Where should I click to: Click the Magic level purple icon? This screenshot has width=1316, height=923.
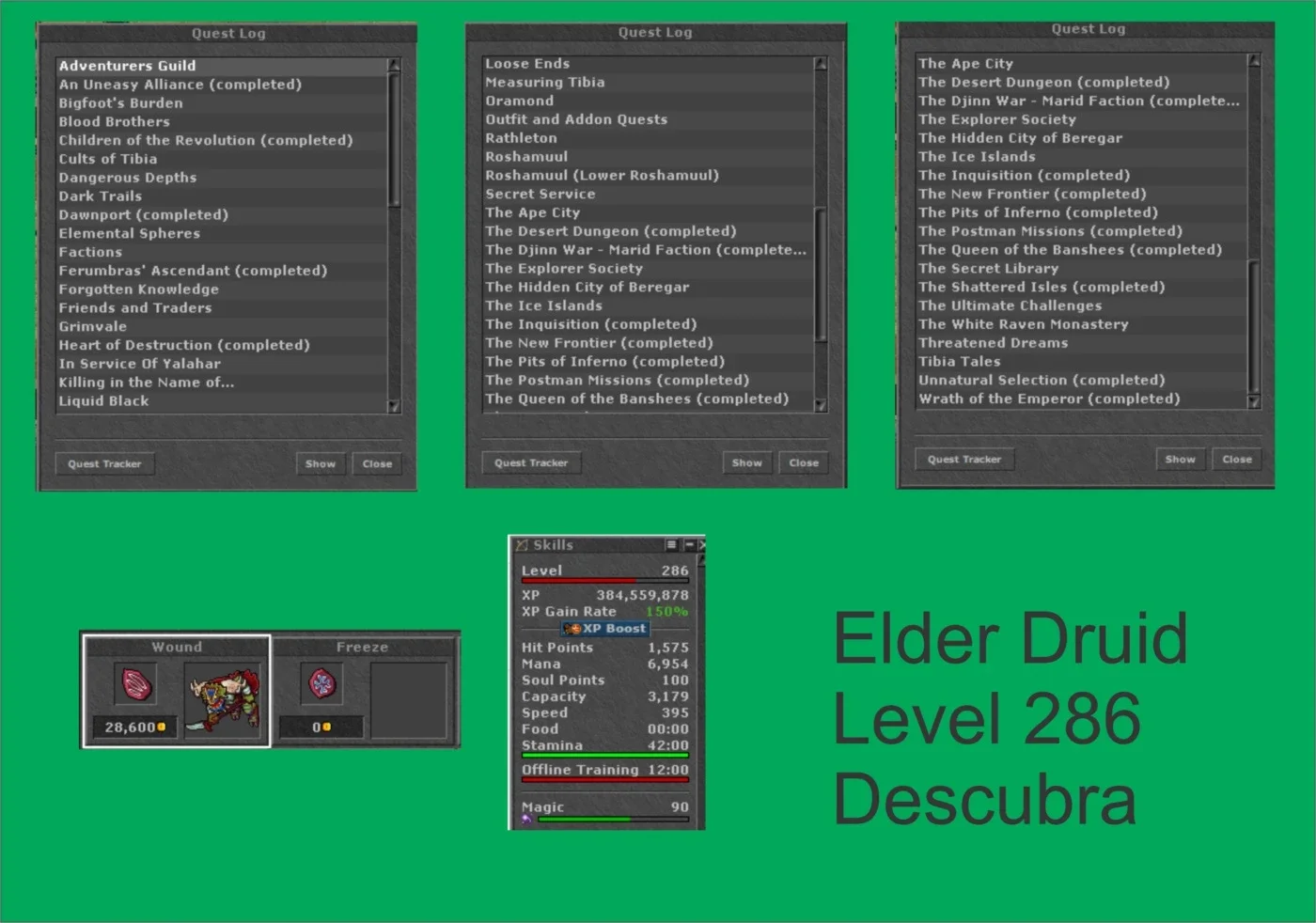526,820
